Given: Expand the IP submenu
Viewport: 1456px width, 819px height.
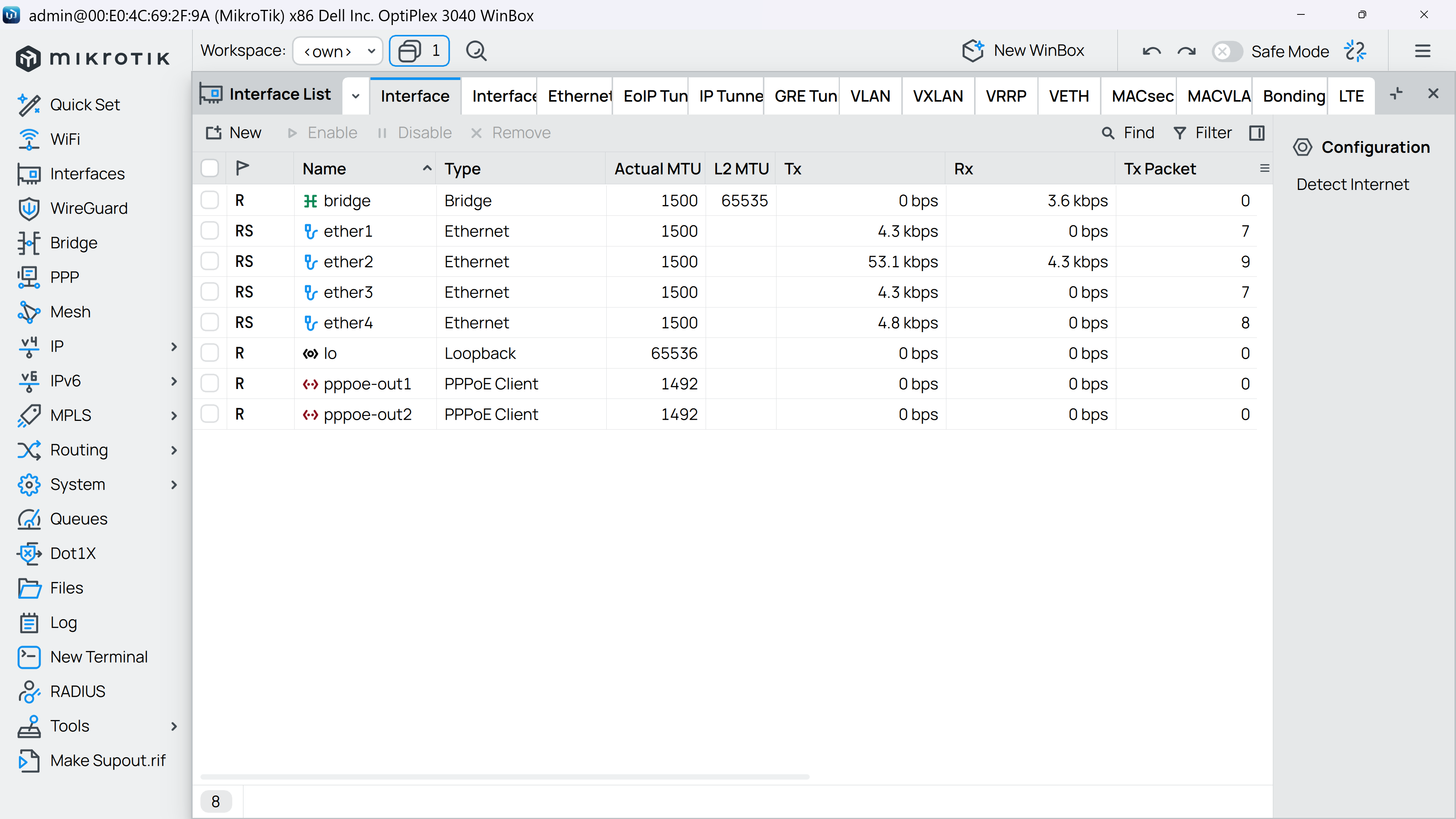Looking at the screenshot, I should click(x=174, y=347).
